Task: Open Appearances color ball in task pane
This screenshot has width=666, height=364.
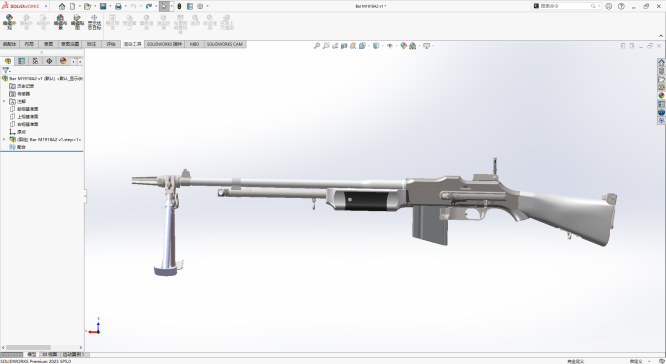Action: coord(661,96)
